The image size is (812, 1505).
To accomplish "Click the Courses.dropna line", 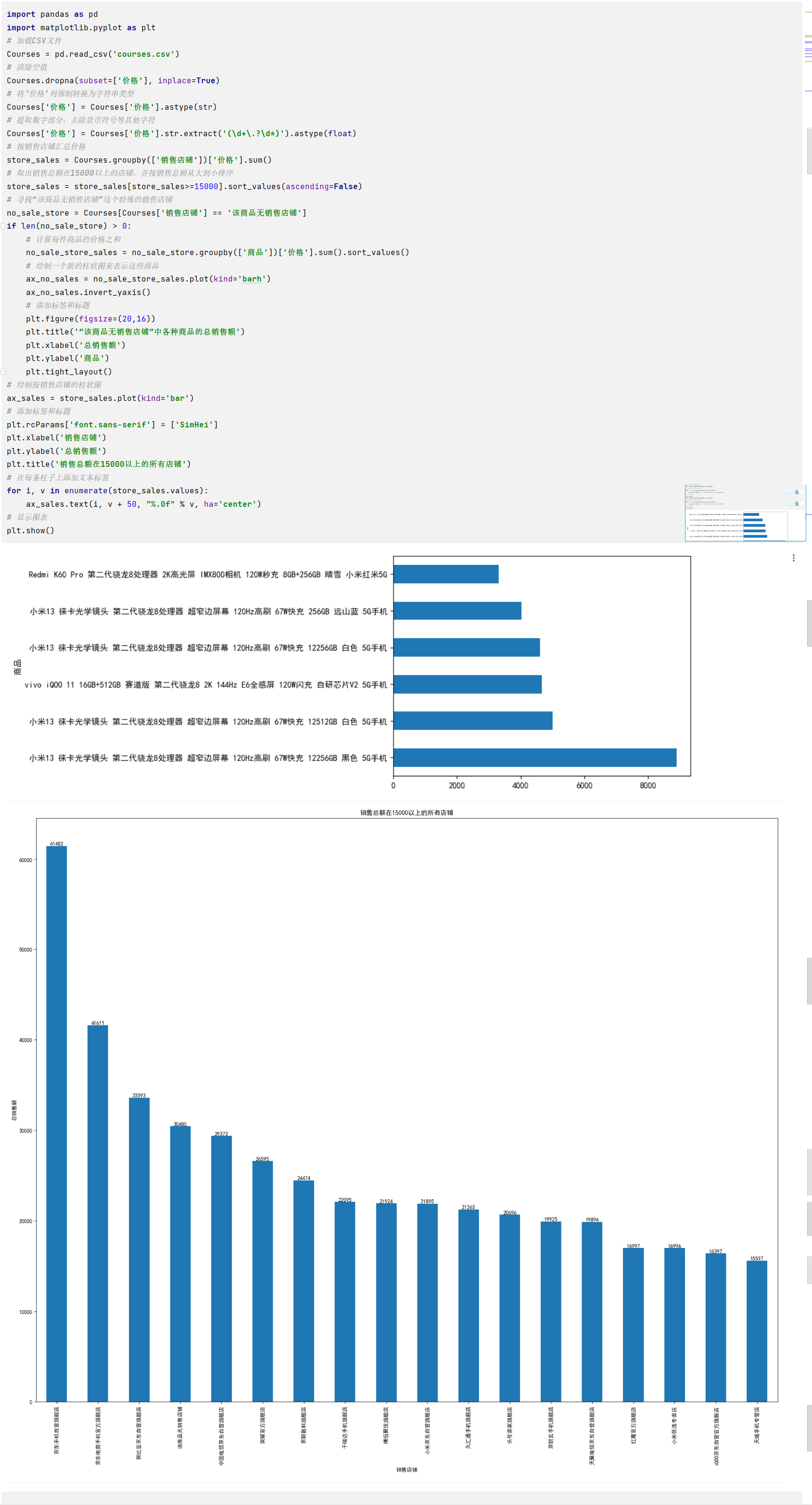I will [113, 81].
